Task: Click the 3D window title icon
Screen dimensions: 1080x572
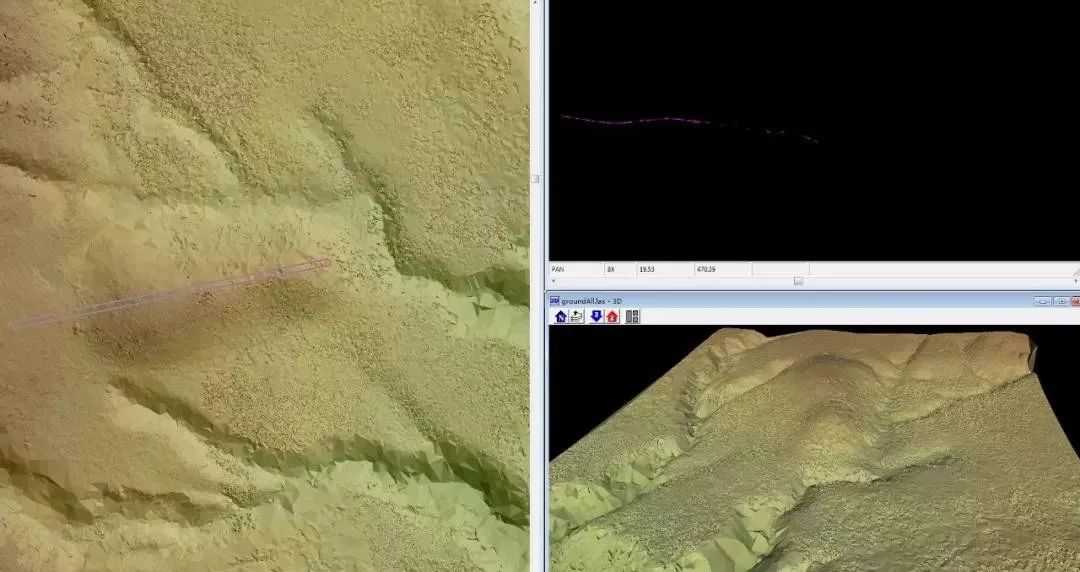Action: (555, 300)
